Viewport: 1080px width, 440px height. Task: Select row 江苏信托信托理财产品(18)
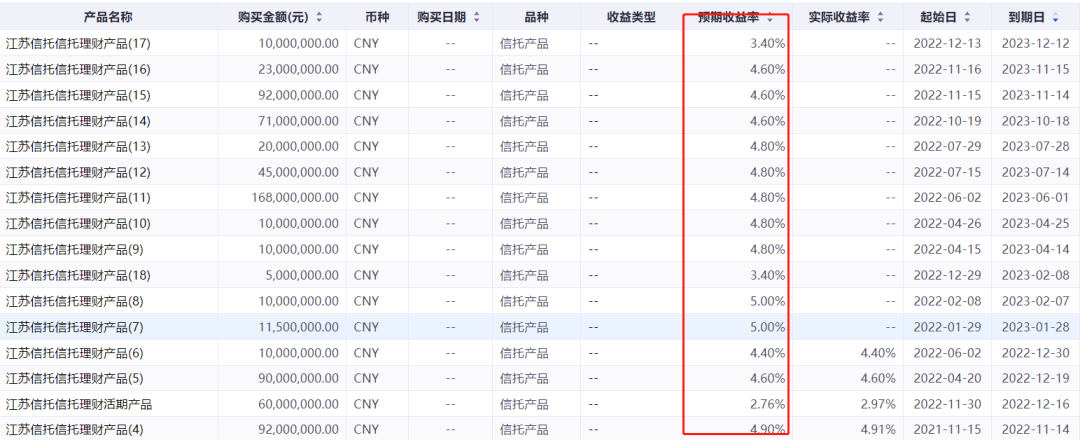tap(540, 275)
